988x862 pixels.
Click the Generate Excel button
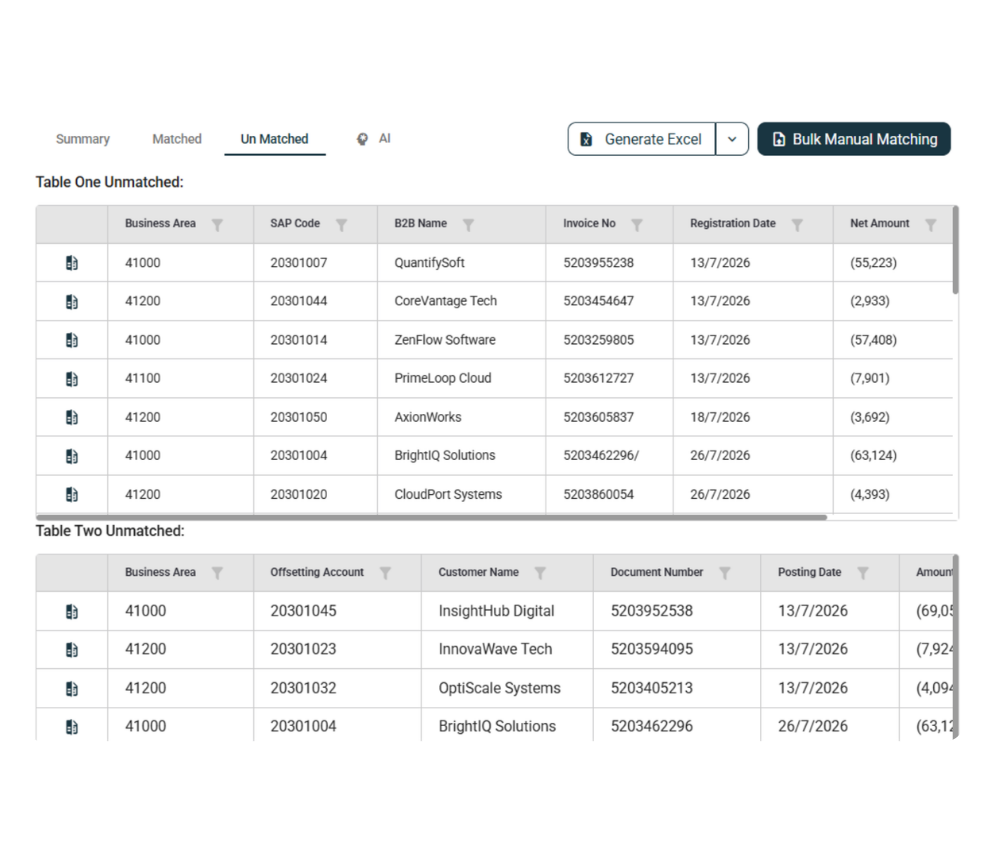(641, 139)
